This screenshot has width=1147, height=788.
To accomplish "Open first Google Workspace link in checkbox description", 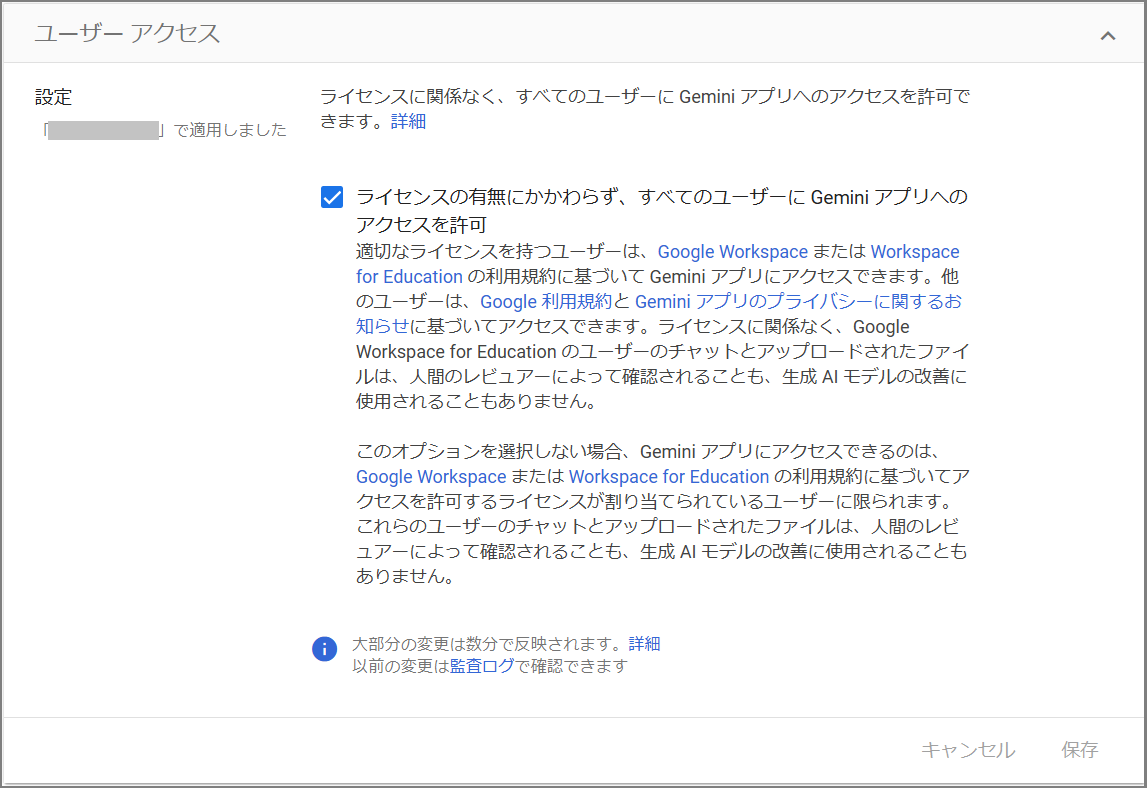I will click(x=732, y=252).
